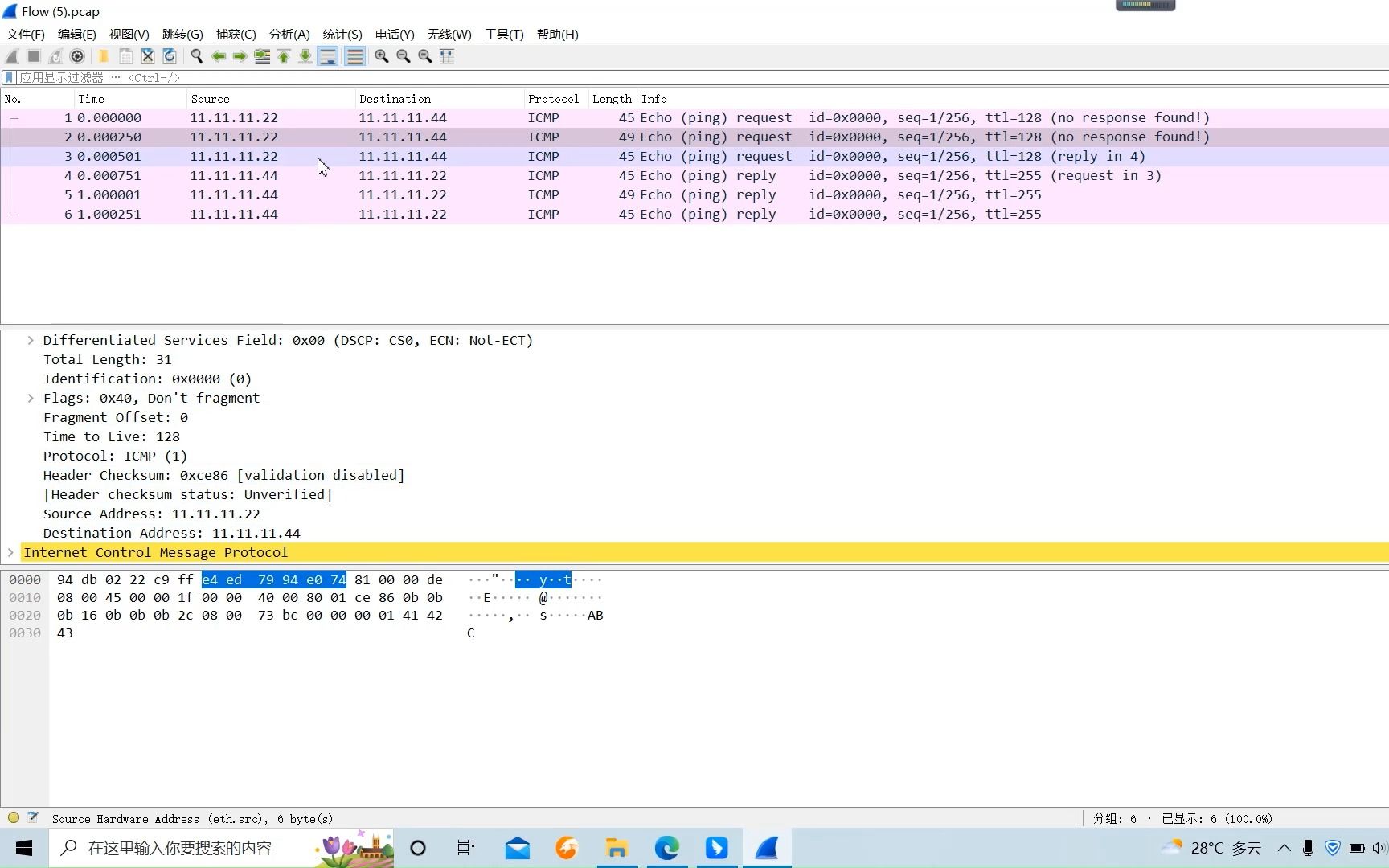Open the 编辑(E) menu
The image size is (1389, 868).
[77, 35]
